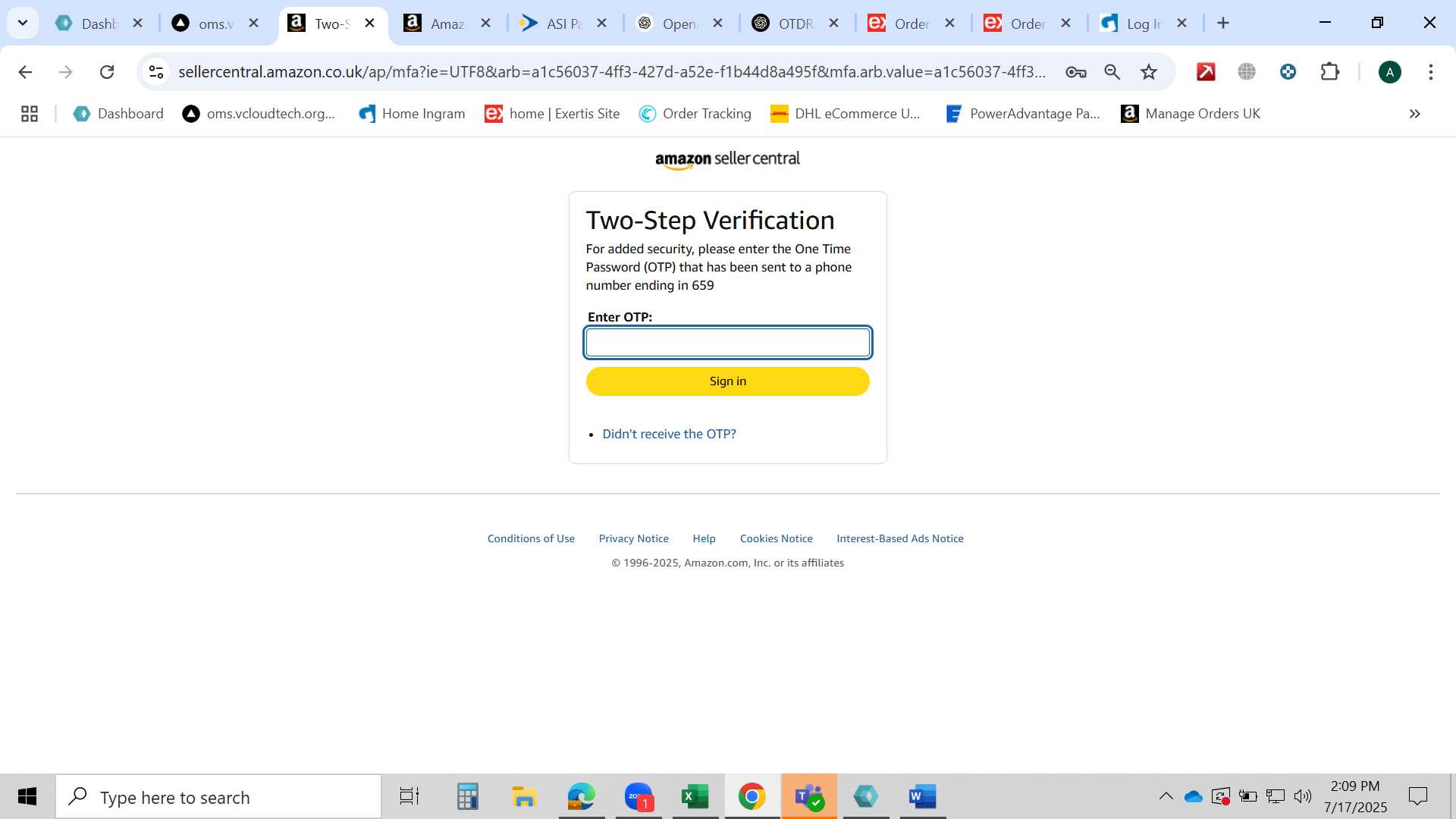Open Word from the taskbar
Screen dimensions: 1456x819
coord(923,797)
